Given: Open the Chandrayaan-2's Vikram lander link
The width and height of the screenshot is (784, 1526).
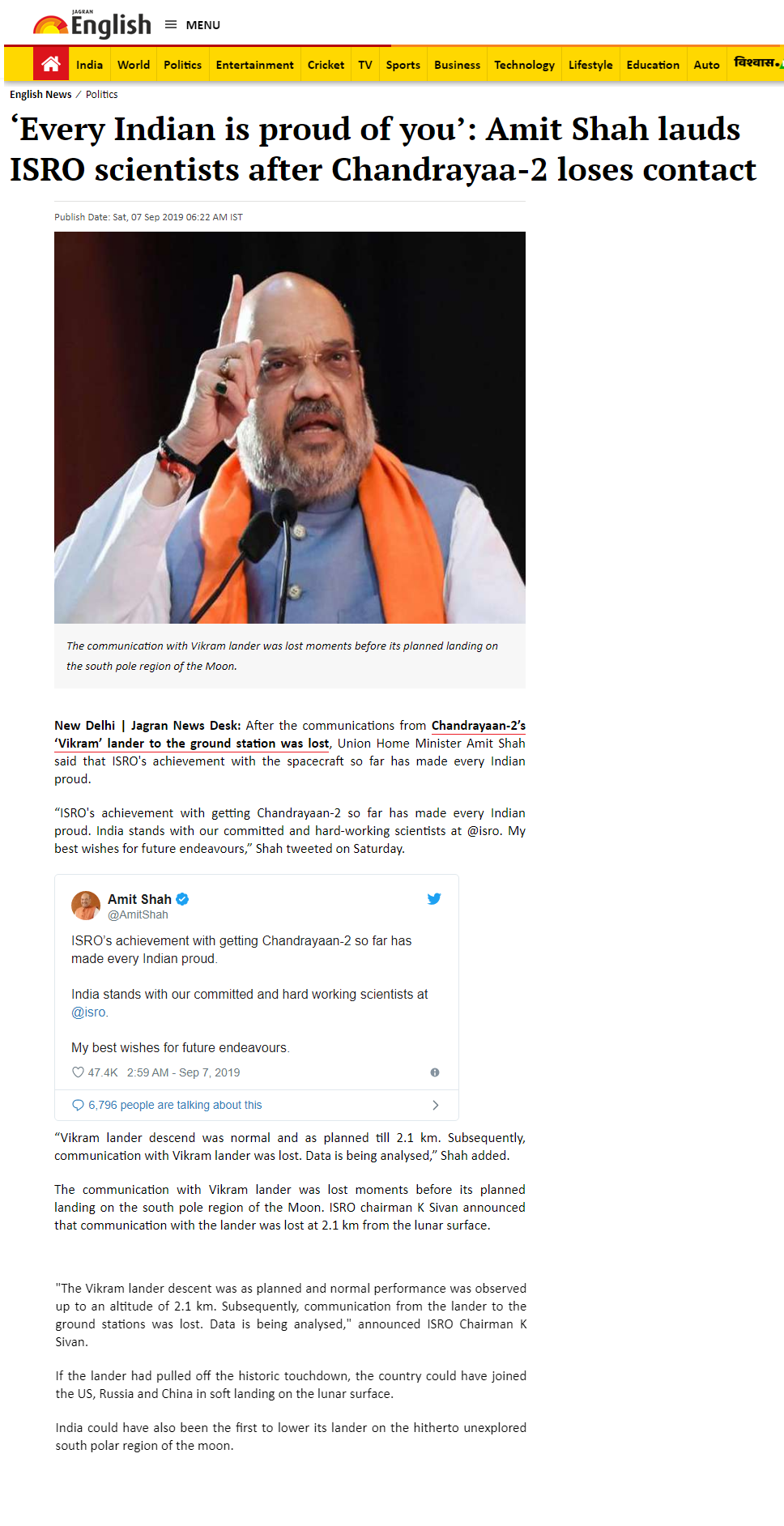Looking at the screenshot, I should 290,735.
